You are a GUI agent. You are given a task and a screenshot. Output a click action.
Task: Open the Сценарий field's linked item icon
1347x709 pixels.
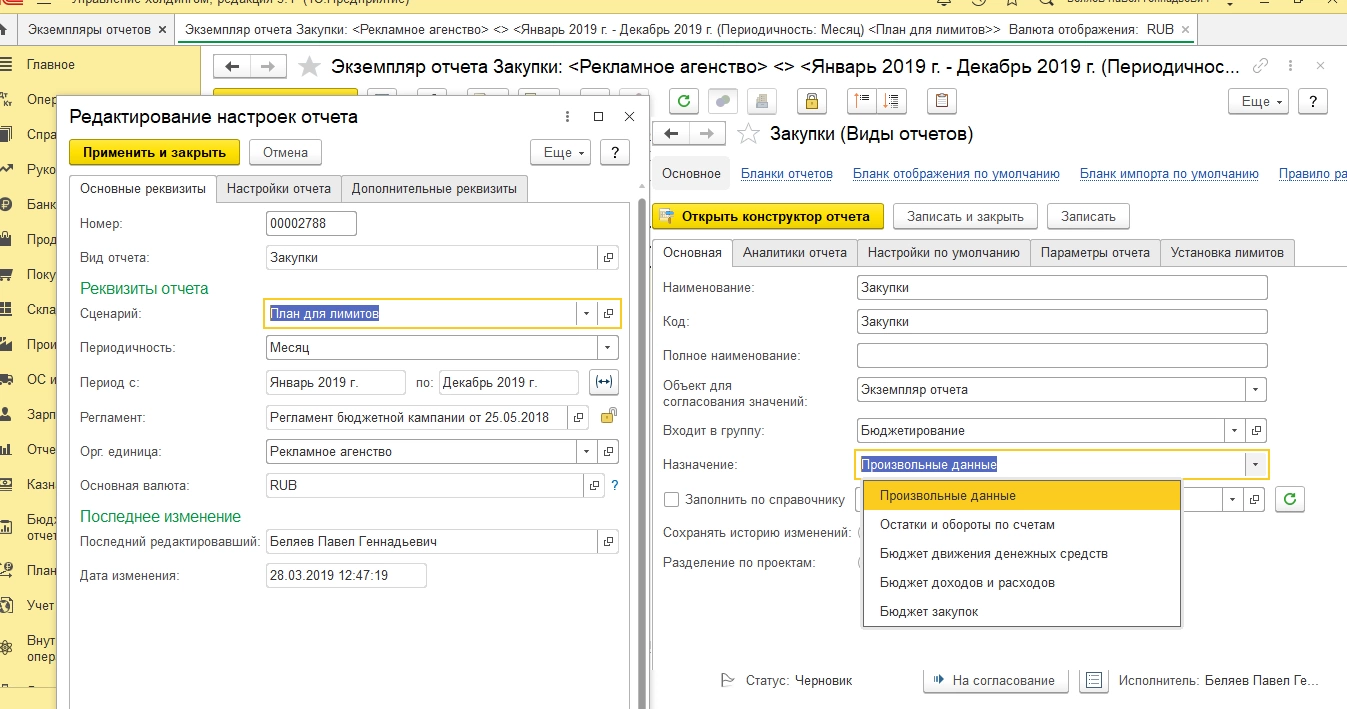click(x=607, y=314)
